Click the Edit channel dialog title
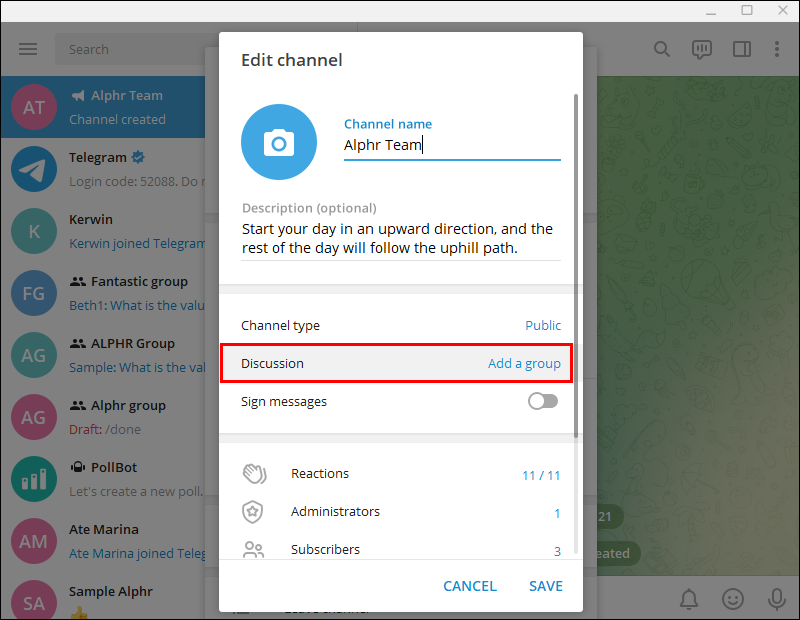Image resolution: width=800 pixels, height=620 pixels. coord(291,60)
